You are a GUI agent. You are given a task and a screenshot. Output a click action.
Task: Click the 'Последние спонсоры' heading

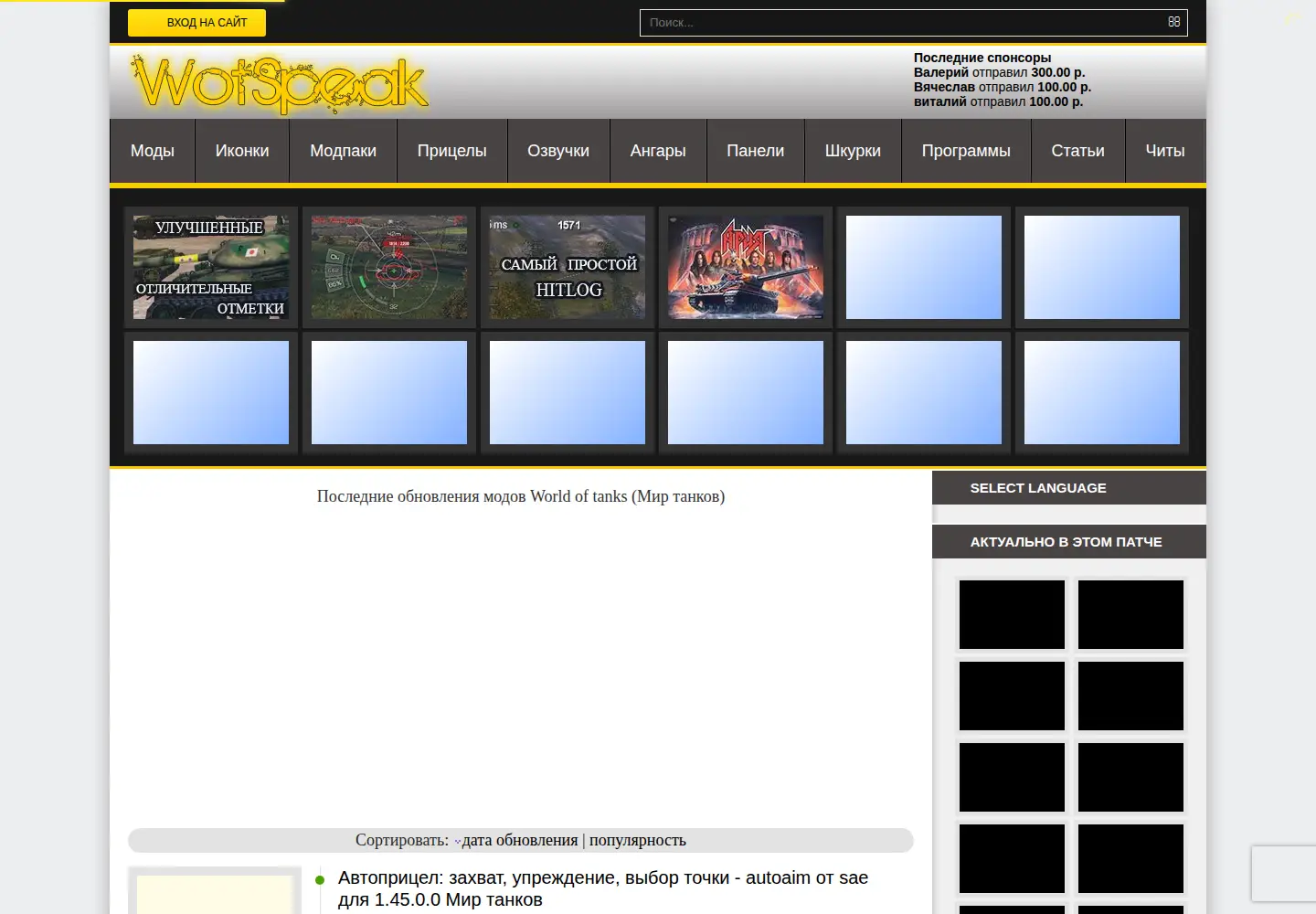click(982, 58)
